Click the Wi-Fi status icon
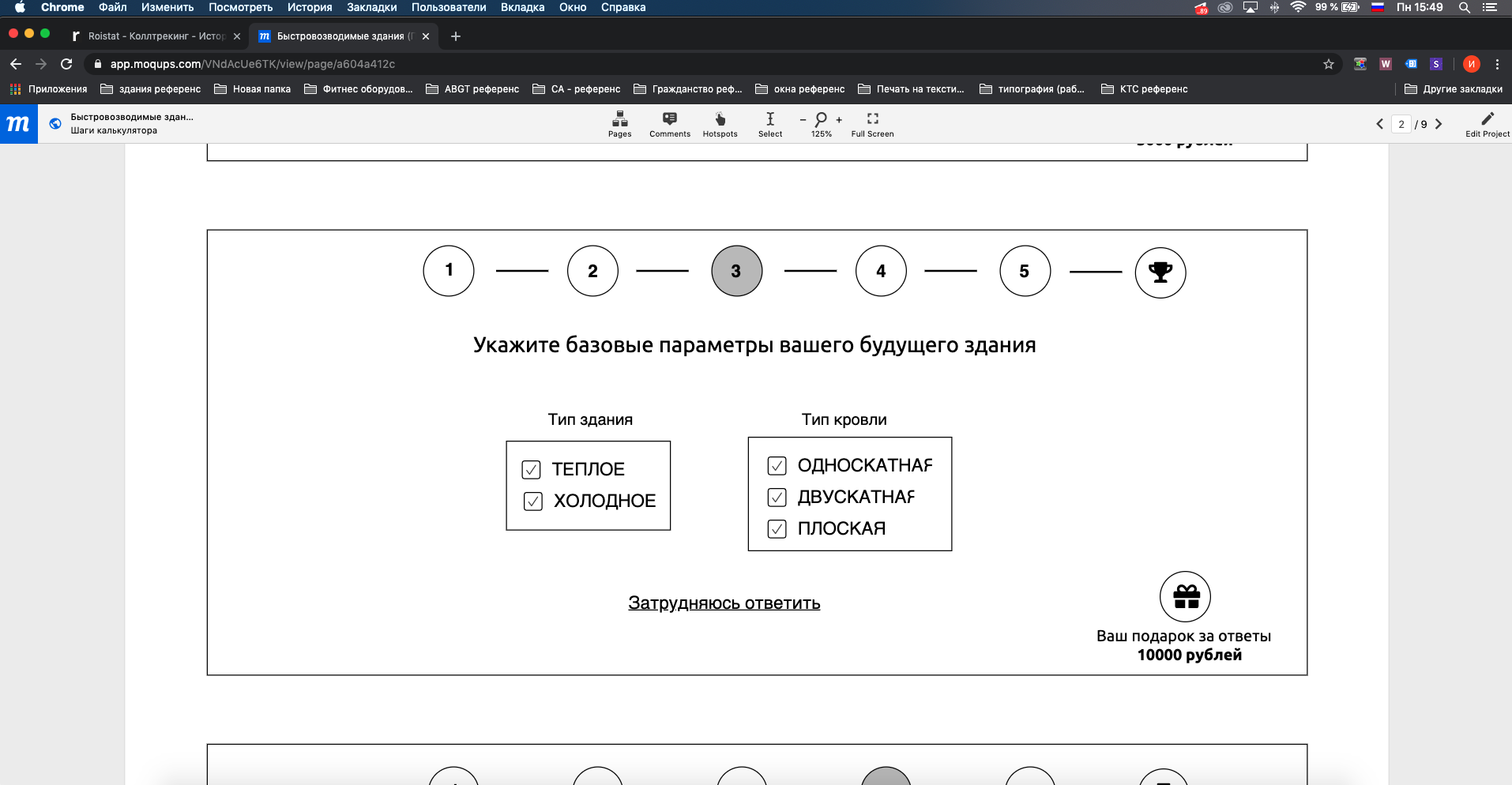The width and height of the screenshot is (1512, 785). [1298, 7]
